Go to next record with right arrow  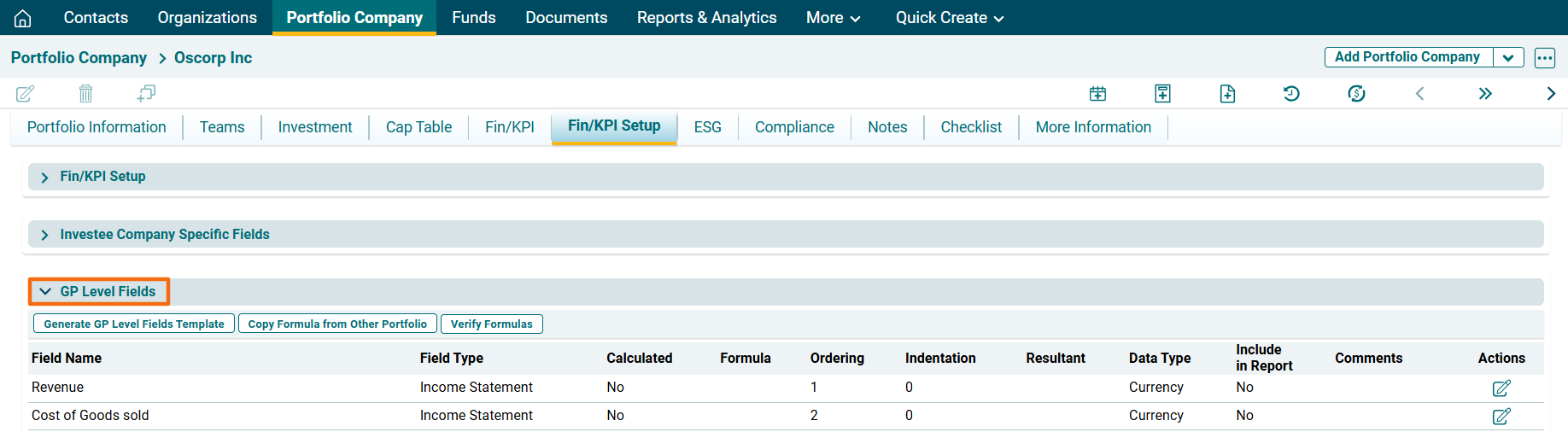(x=1551, y=94)
